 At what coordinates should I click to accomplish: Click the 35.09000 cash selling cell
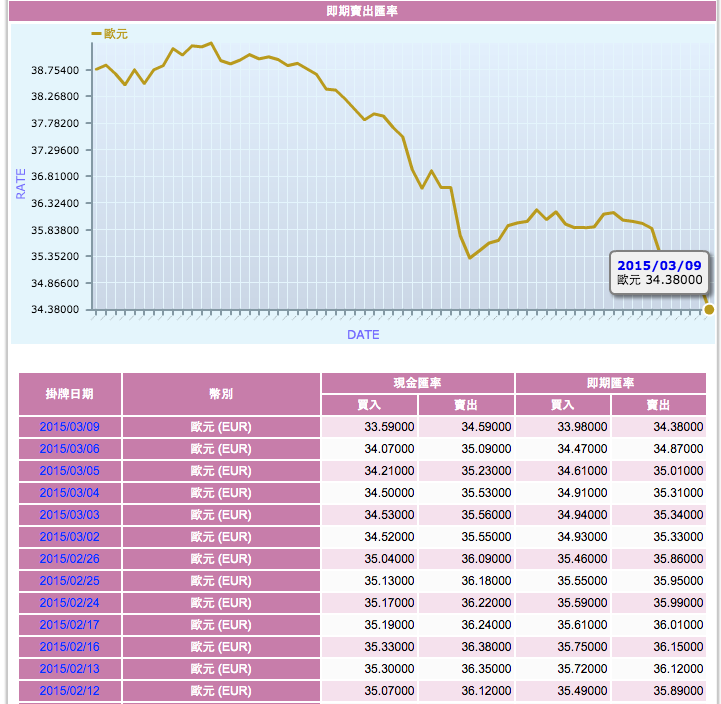coord(466,449)
